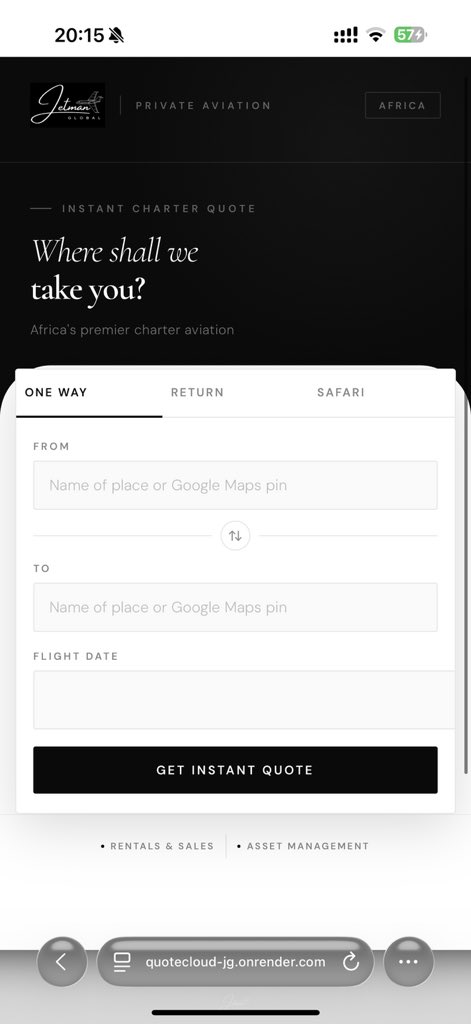Switch to the Return tab
The width and height of the screenshot is (471, 1024).
tap(197, 392)
